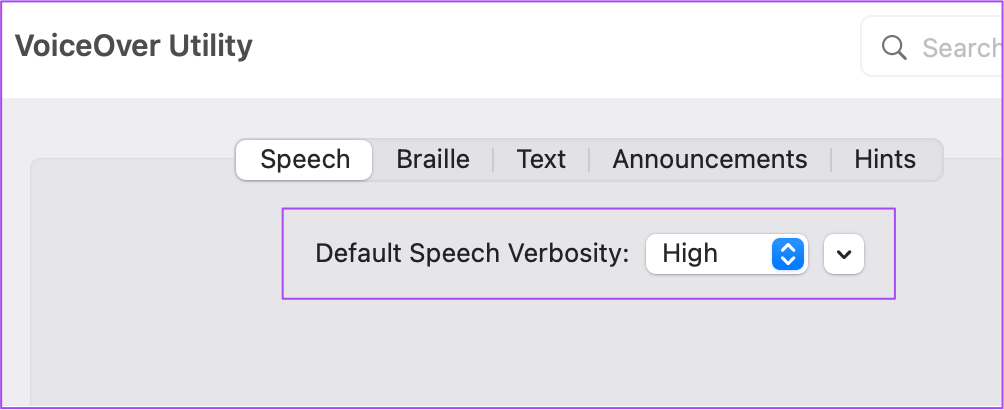The width and height of the screenshot is (1004, 410).
Task: Return to Speech verbosity settings tab
Action: pos(305,159)
